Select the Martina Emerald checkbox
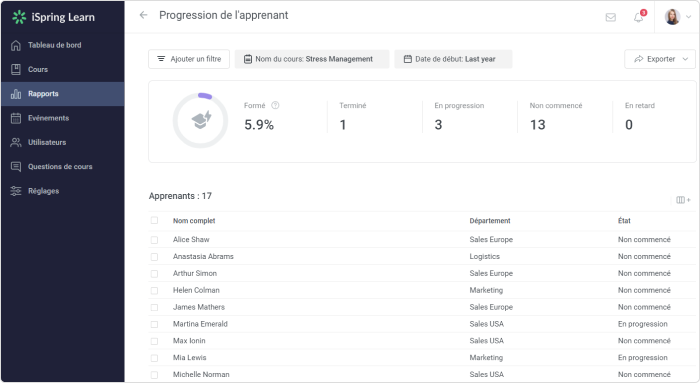 pos(154,324)
